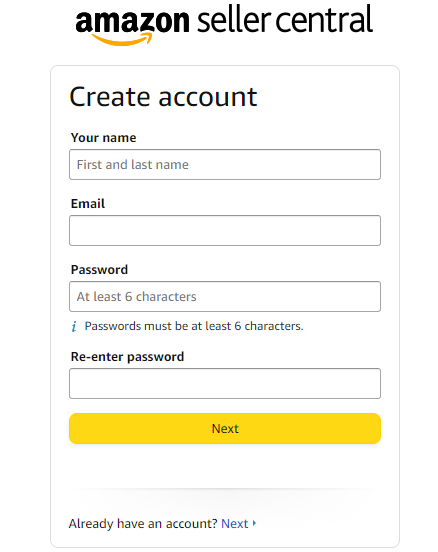Click the orange smile arrow under amazon
This screenshot has height=552, width=438.
(122, 39)
